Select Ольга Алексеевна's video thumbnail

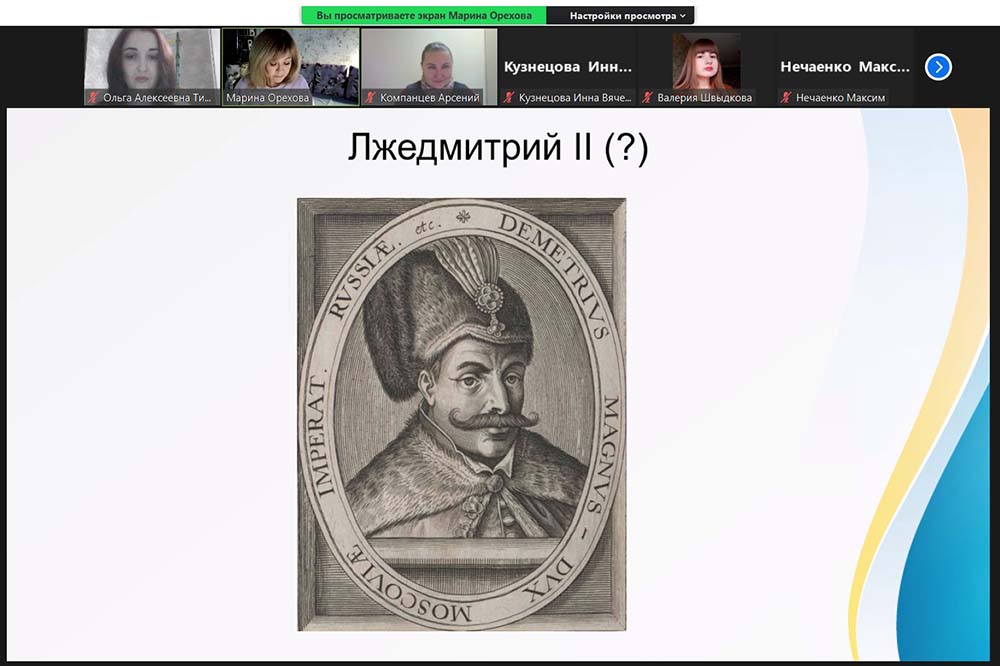pos(152,60)
